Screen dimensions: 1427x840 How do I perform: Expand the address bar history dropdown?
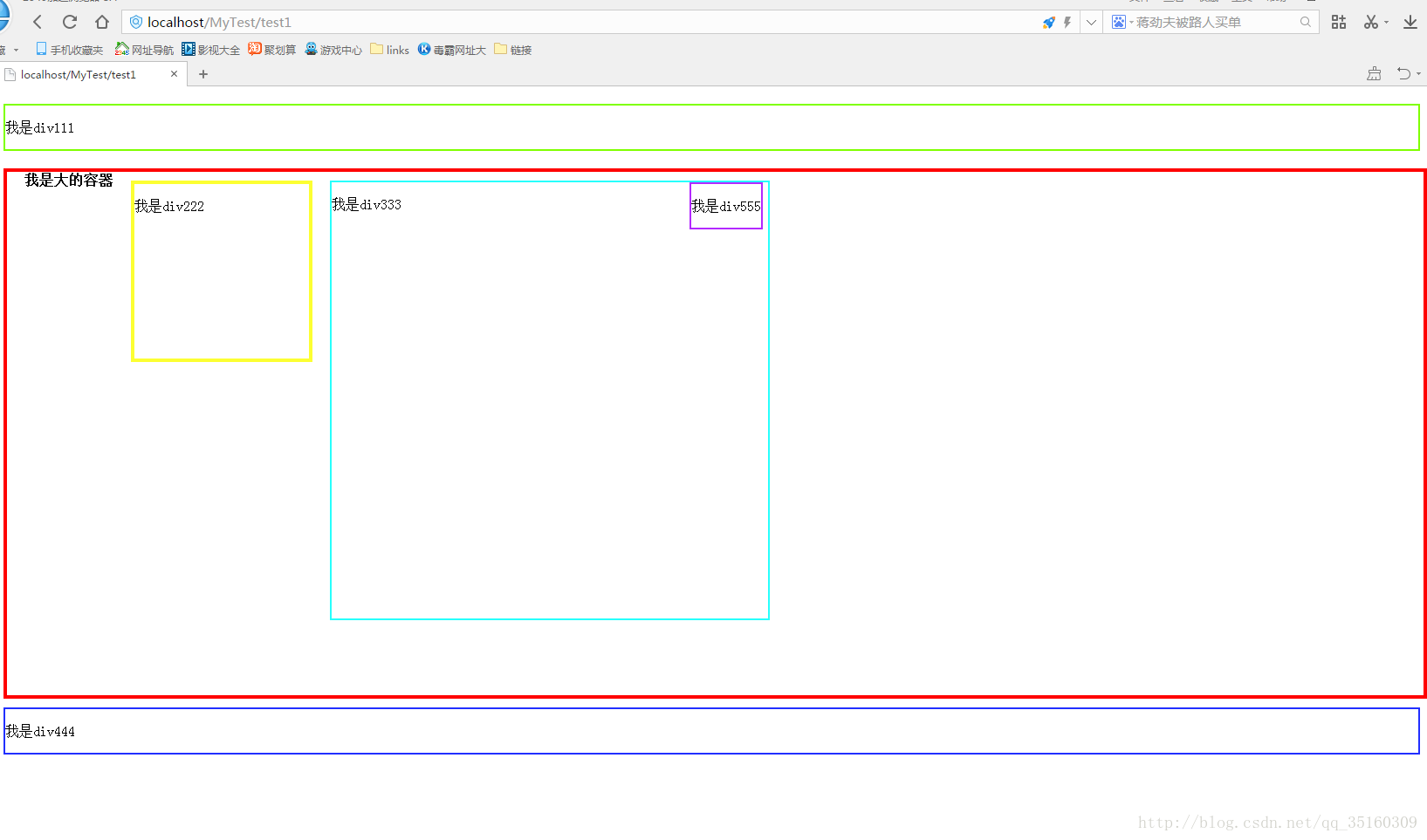[1091, 22]
